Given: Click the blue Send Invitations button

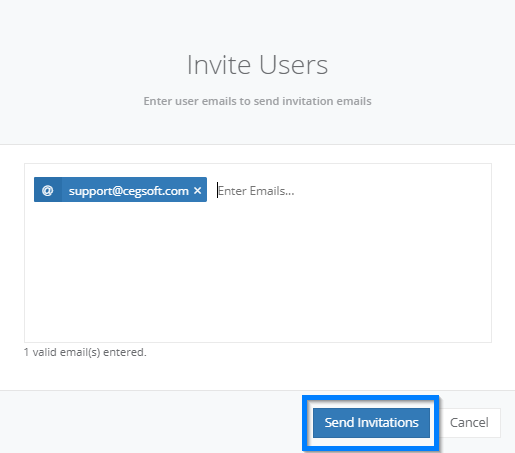Looking at the screenshot, I should (x=371, y=423).
